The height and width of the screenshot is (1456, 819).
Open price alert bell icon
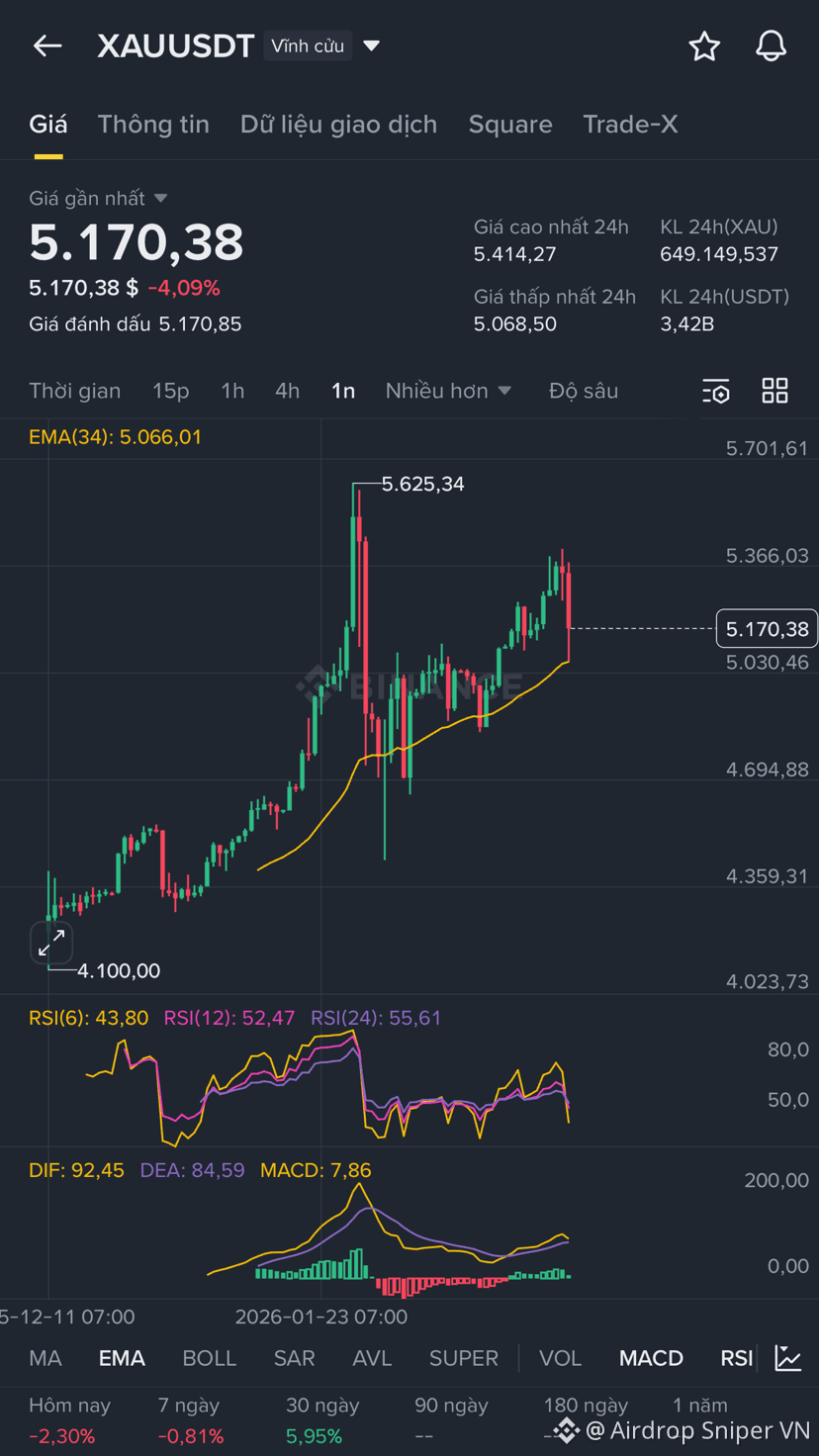[x=771, y=45]
